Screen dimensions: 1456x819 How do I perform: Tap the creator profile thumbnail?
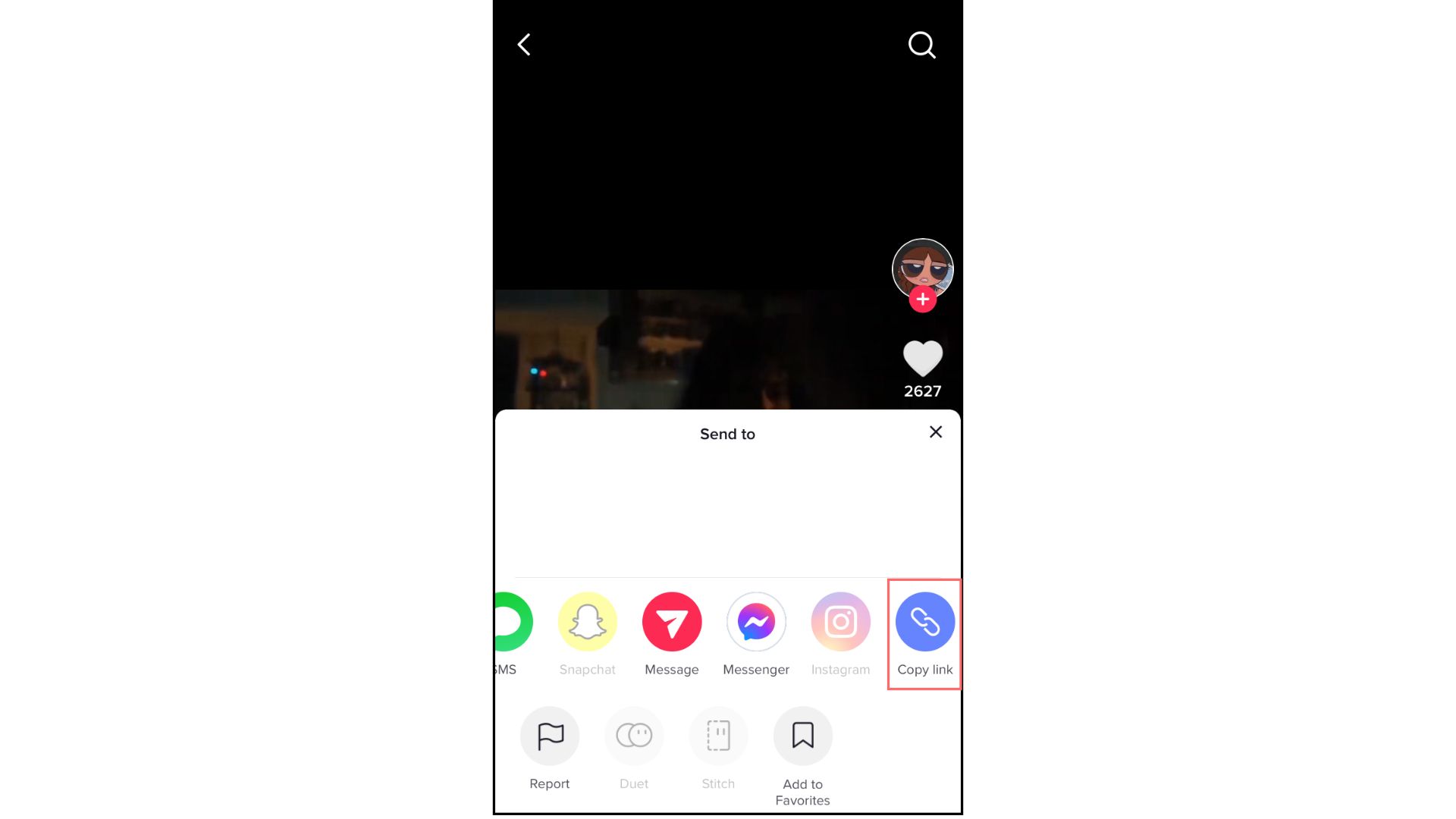[x=920, y=269]
